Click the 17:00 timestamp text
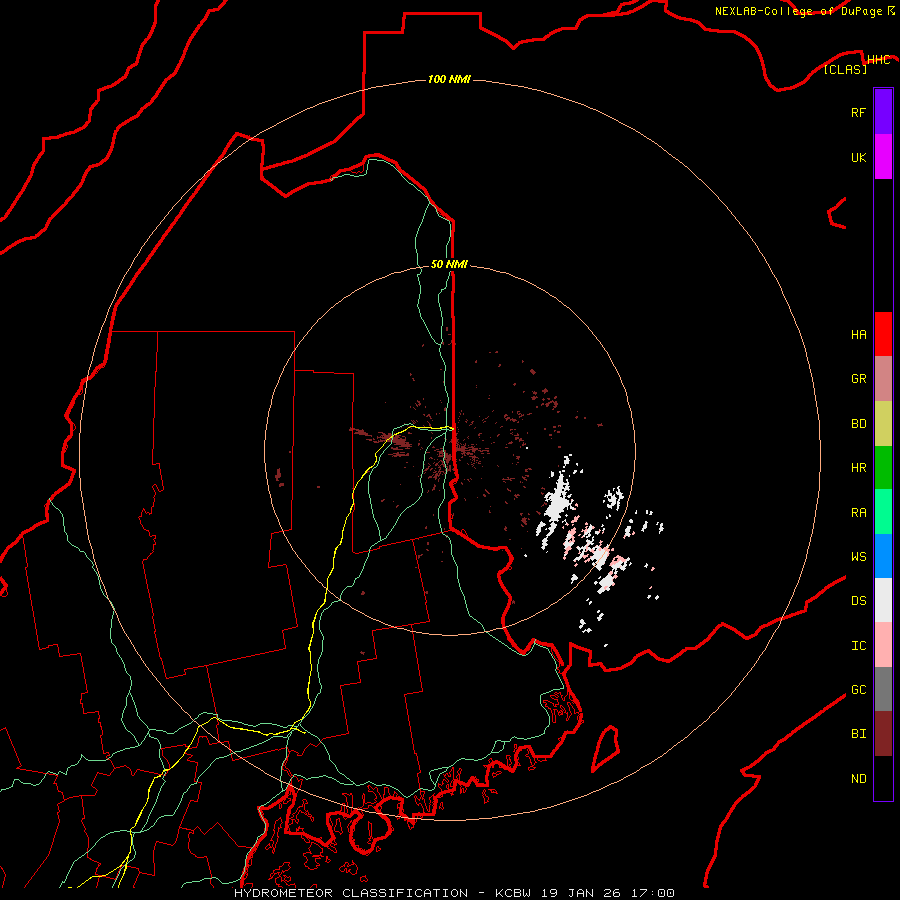Image resolution: width=900 pixels, height=900 pixels. 652,893
